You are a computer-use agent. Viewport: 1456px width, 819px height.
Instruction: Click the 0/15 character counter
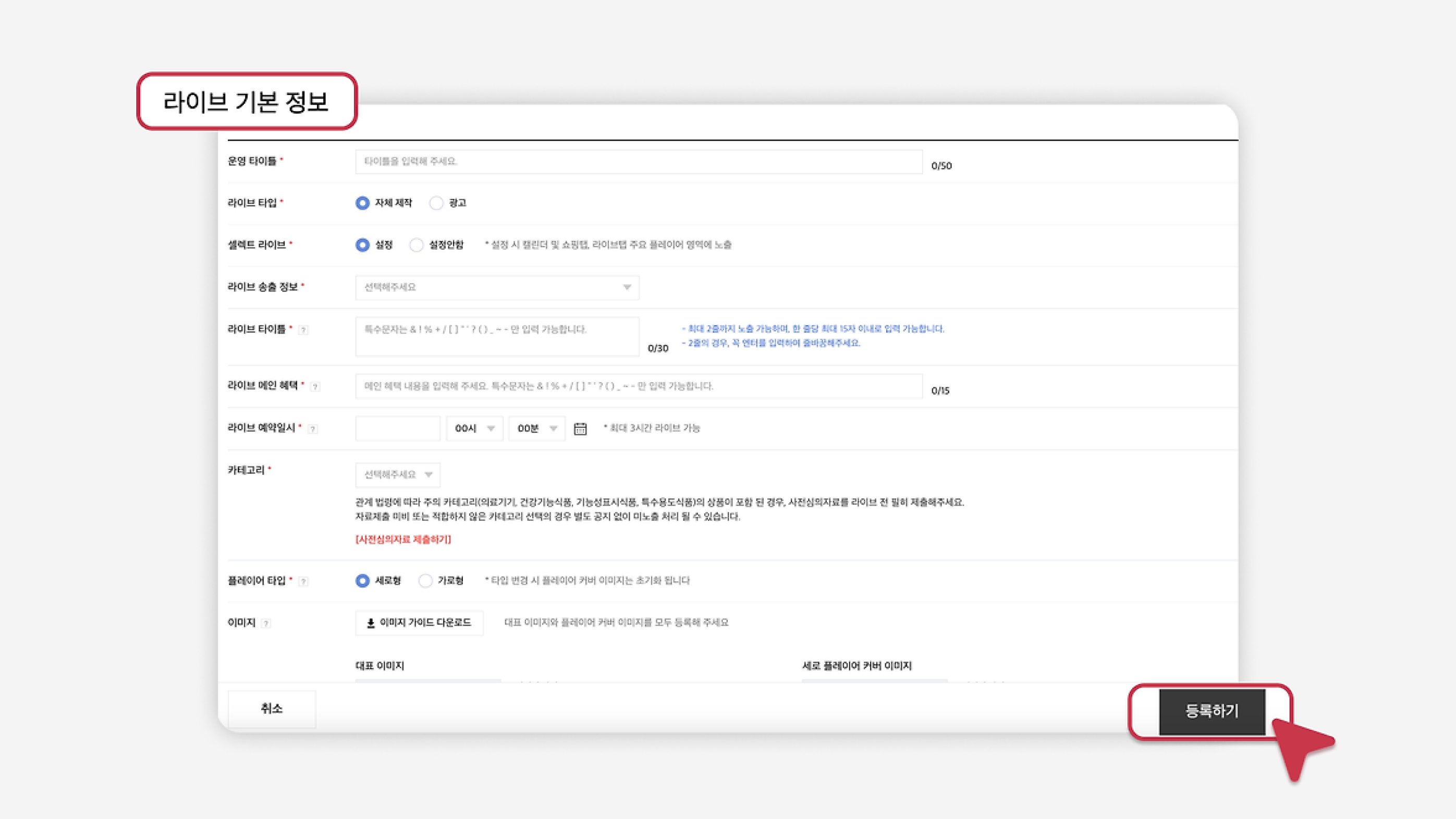tap(940, 390)
